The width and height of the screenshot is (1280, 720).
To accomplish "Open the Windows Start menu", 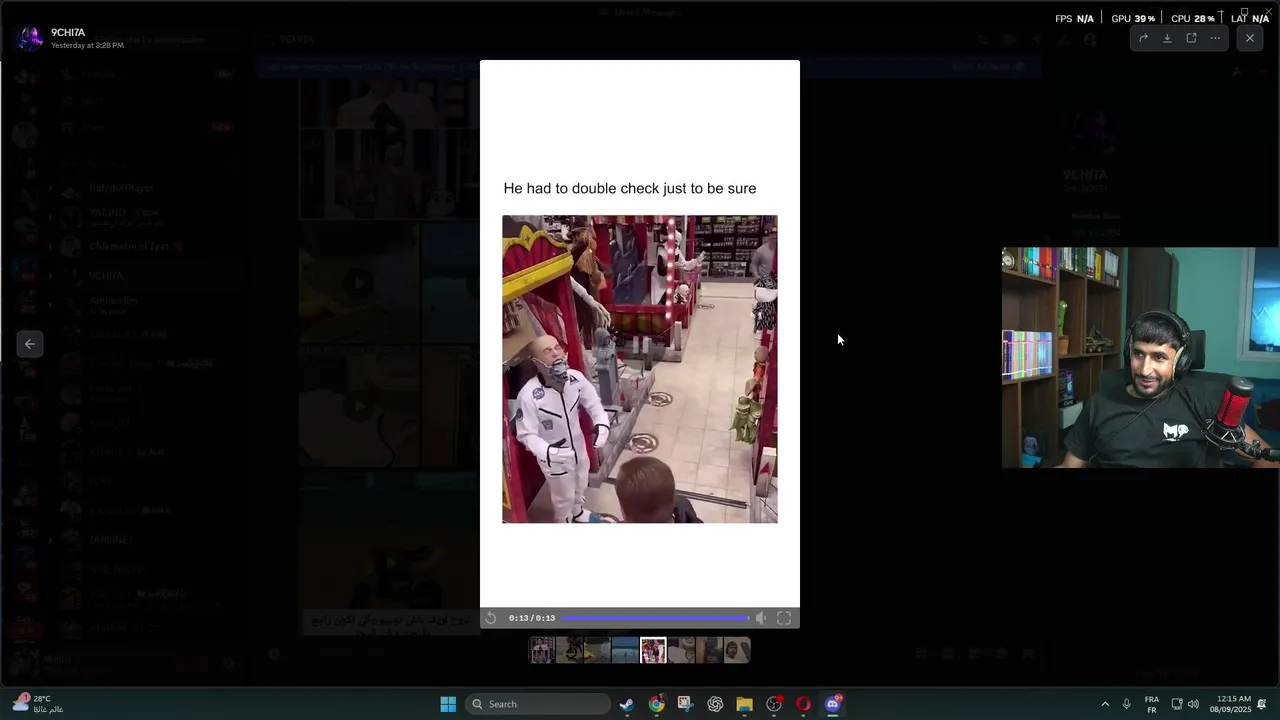I will (448, 704).
